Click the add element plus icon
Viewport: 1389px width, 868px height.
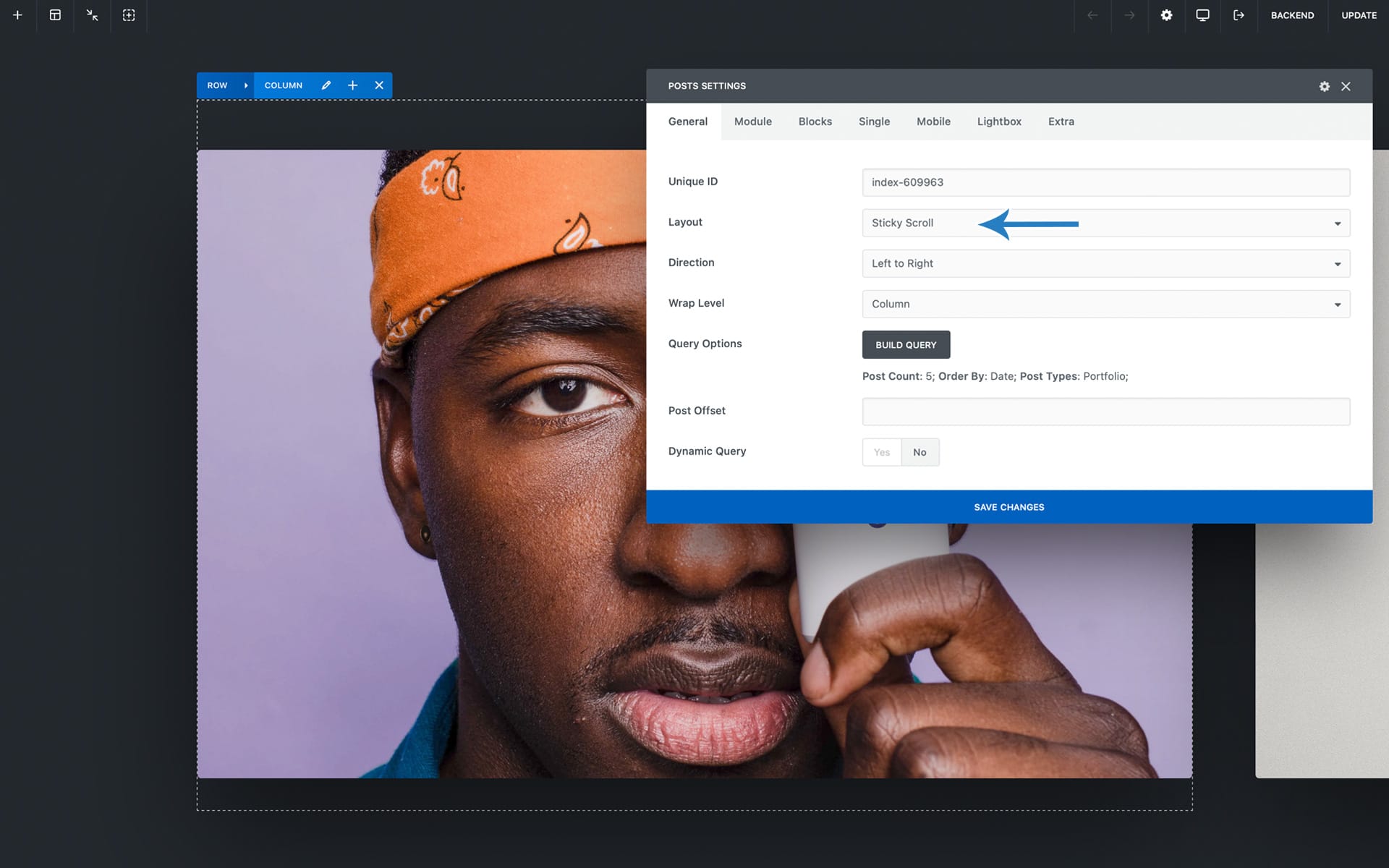click(17, 15)
